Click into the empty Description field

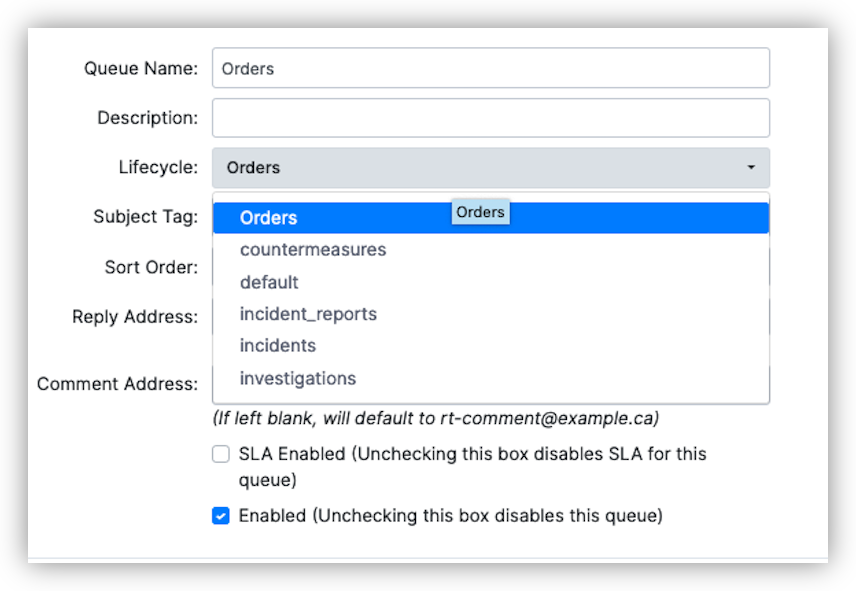coord(490,118)
